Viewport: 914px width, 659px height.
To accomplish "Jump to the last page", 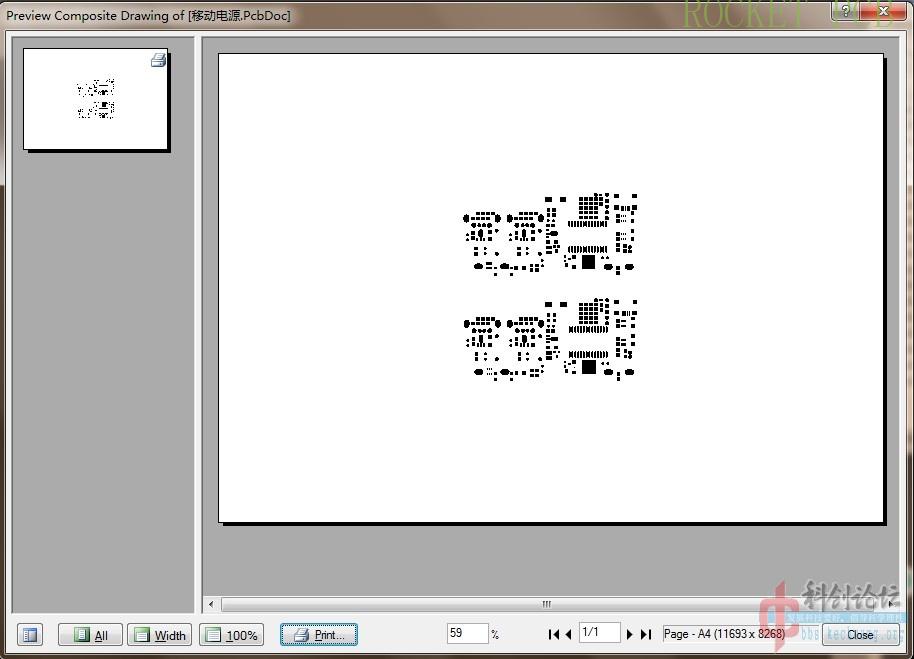I will (643, 632).
